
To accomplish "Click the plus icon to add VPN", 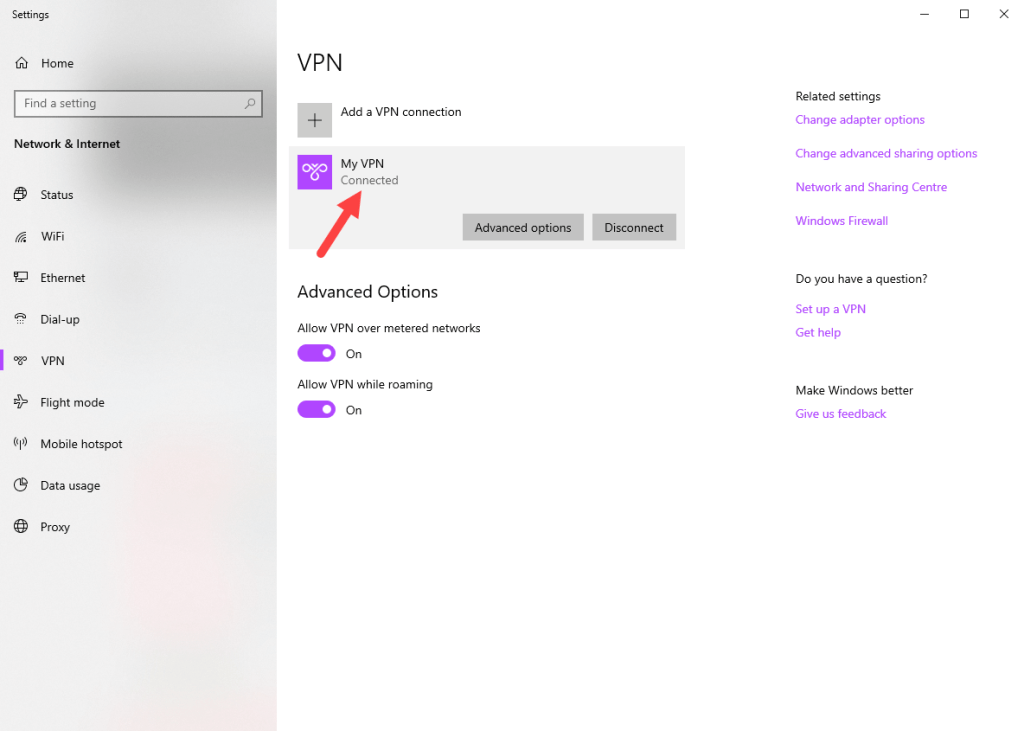I will 315,121.
